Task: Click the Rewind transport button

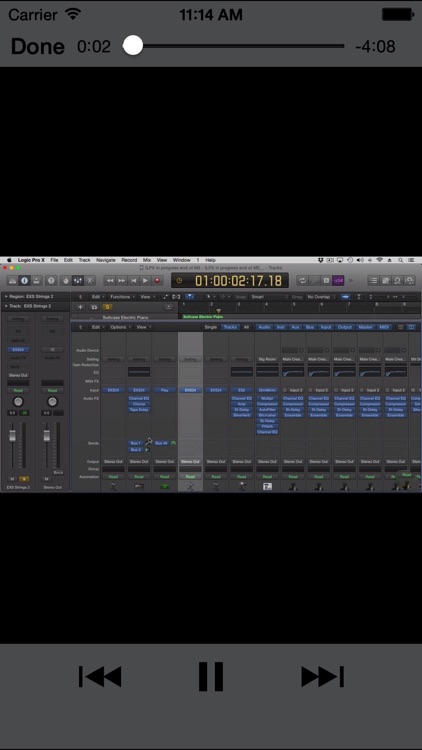Action: pyautogui.click(x=110, y=281)
